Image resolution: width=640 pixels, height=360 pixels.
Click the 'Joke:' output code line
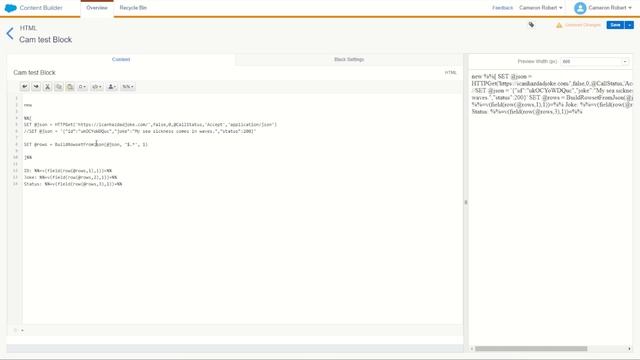tap(70, 177)
